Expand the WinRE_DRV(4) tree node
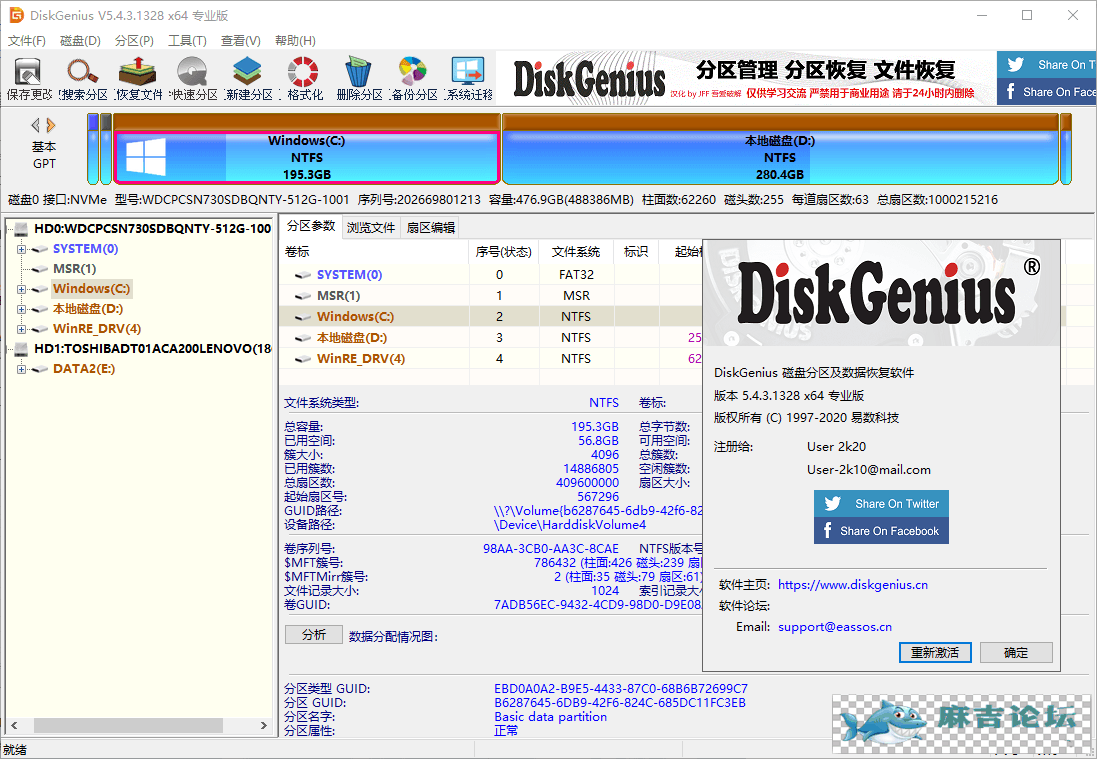 click(21, 329)
